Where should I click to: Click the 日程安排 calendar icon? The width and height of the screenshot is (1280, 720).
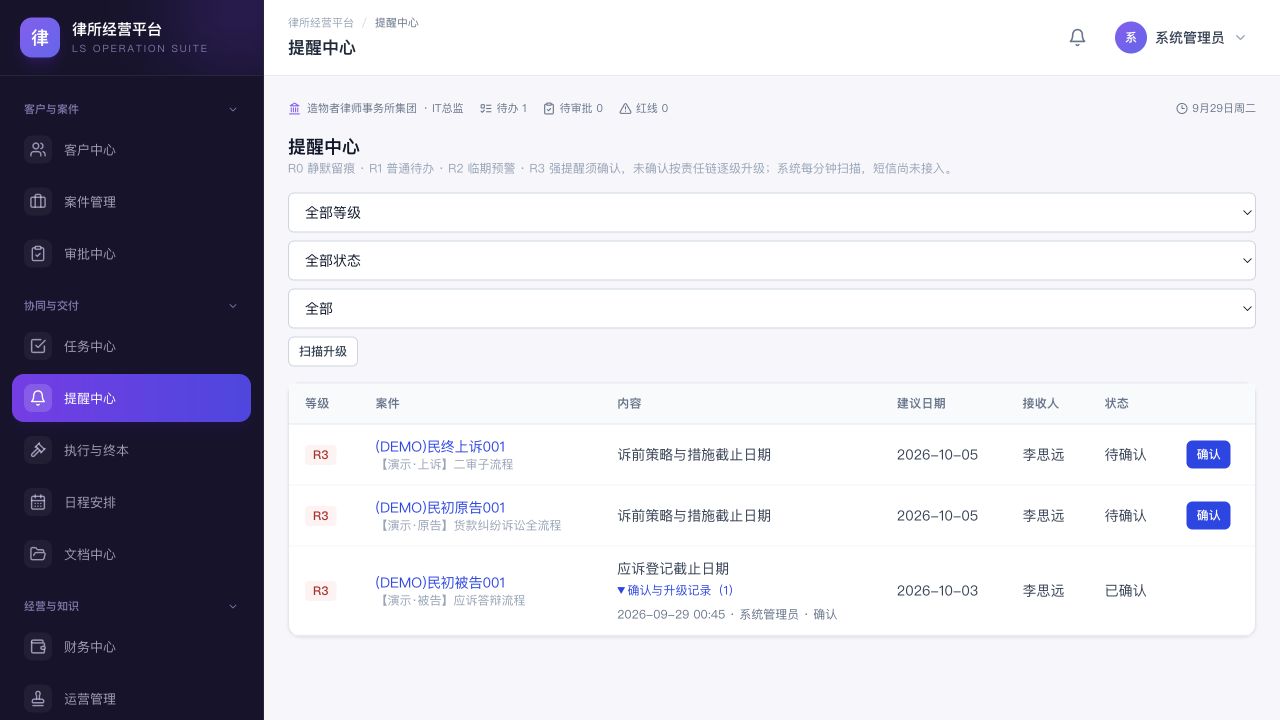[x=38, y=502]
